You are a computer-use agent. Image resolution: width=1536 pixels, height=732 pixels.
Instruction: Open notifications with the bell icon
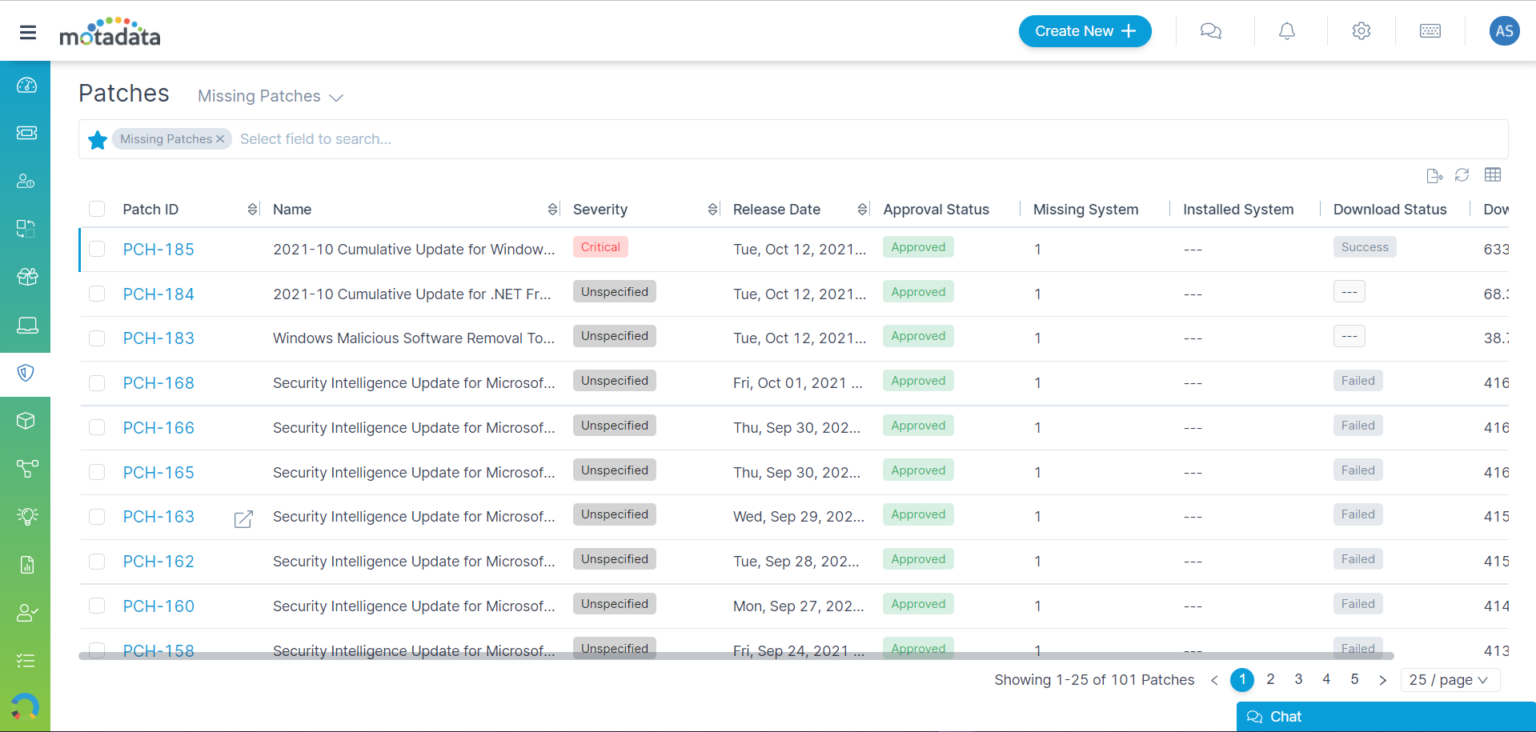tap(1287, 30)
